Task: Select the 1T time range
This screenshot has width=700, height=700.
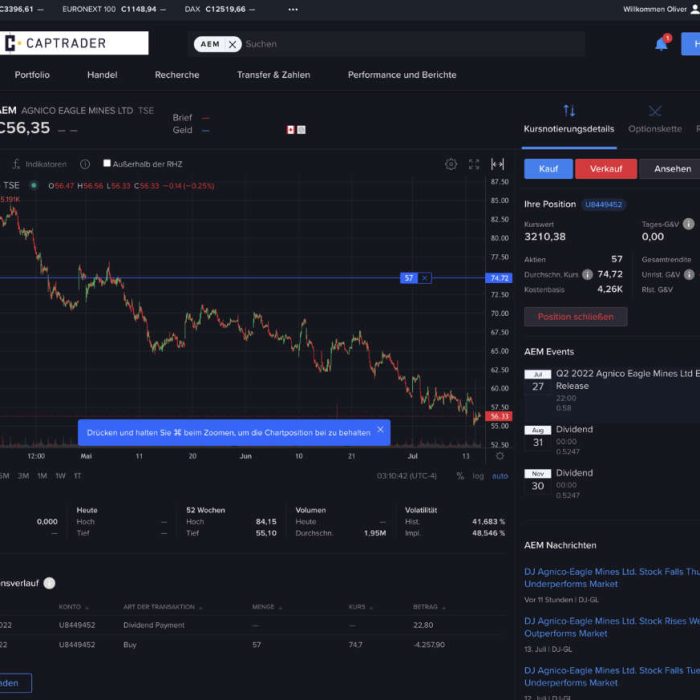Action: pyautogui.click(x=77, y=476)
